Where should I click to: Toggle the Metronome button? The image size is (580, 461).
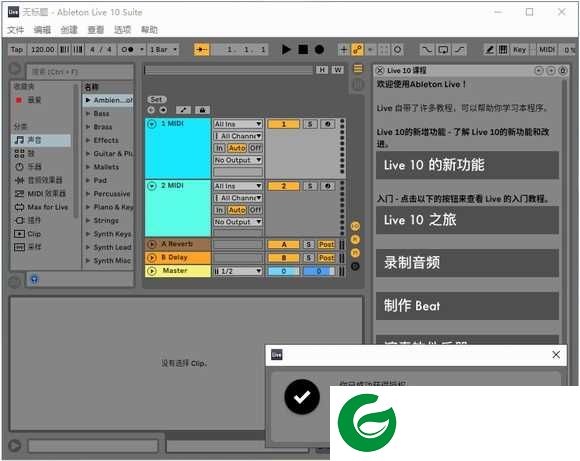tap(127, 49)
